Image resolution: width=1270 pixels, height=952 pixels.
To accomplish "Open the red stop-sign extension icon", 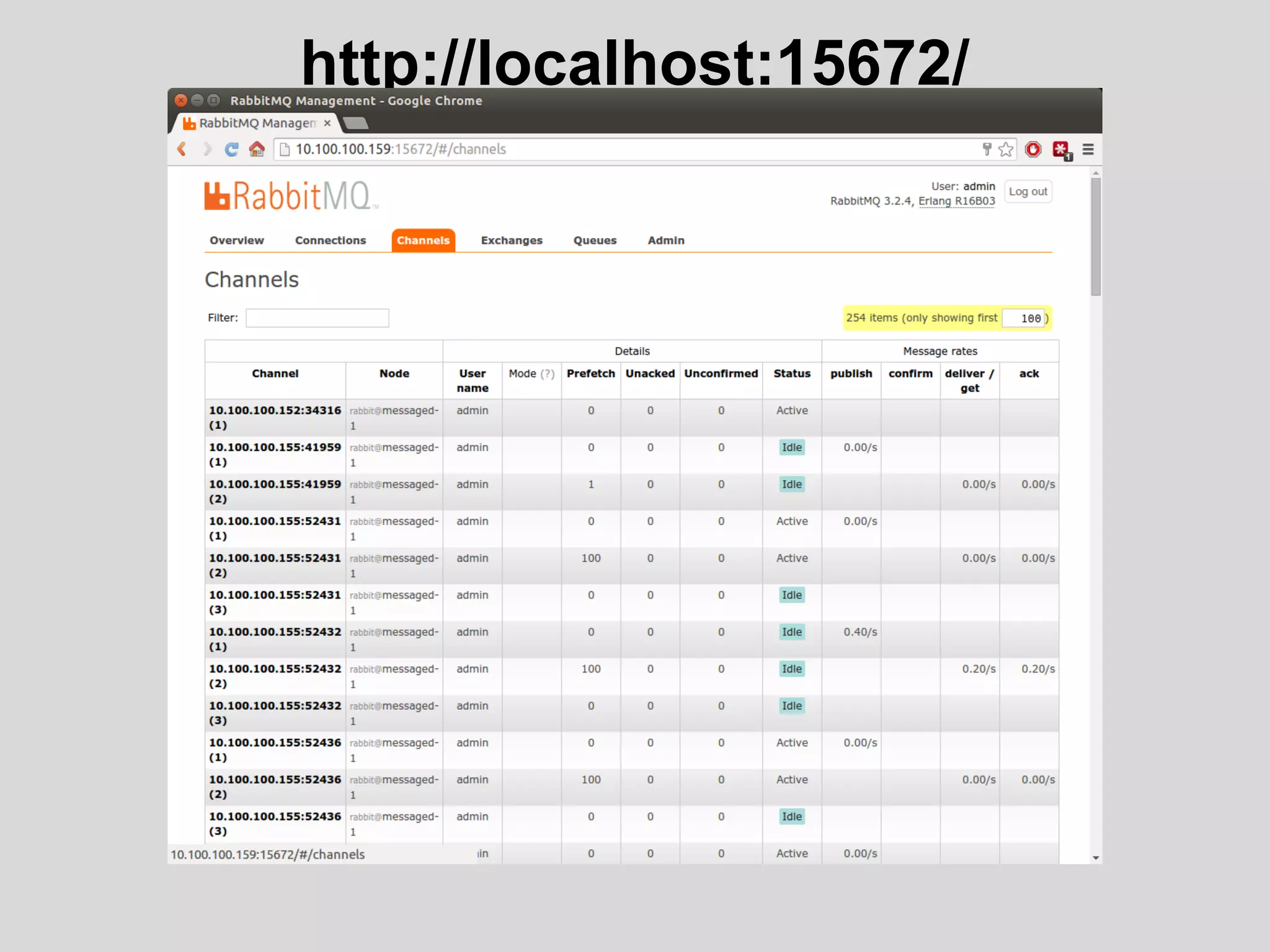I will 1033,149.
